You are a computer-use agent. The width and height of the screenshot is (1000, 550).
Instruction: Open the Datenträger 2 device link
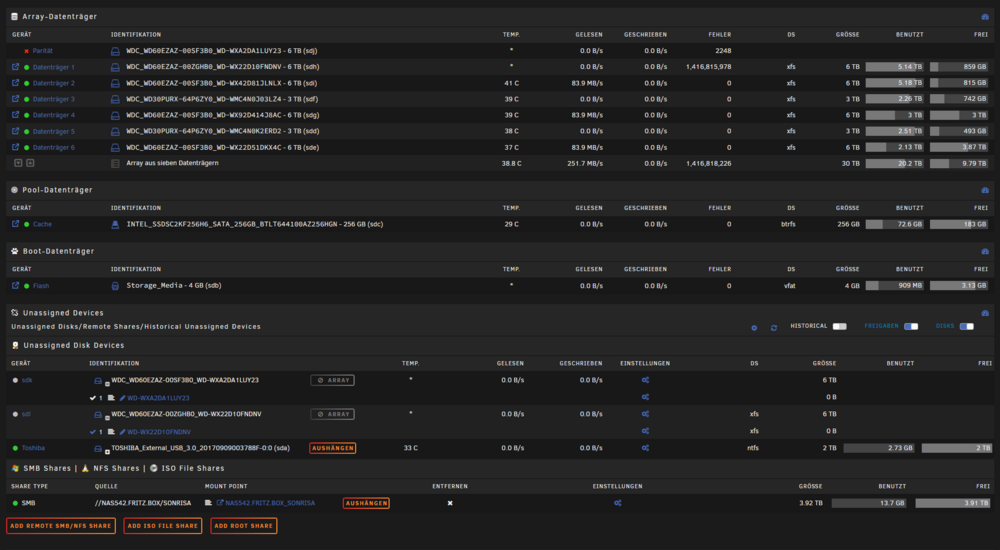[54, 83]
